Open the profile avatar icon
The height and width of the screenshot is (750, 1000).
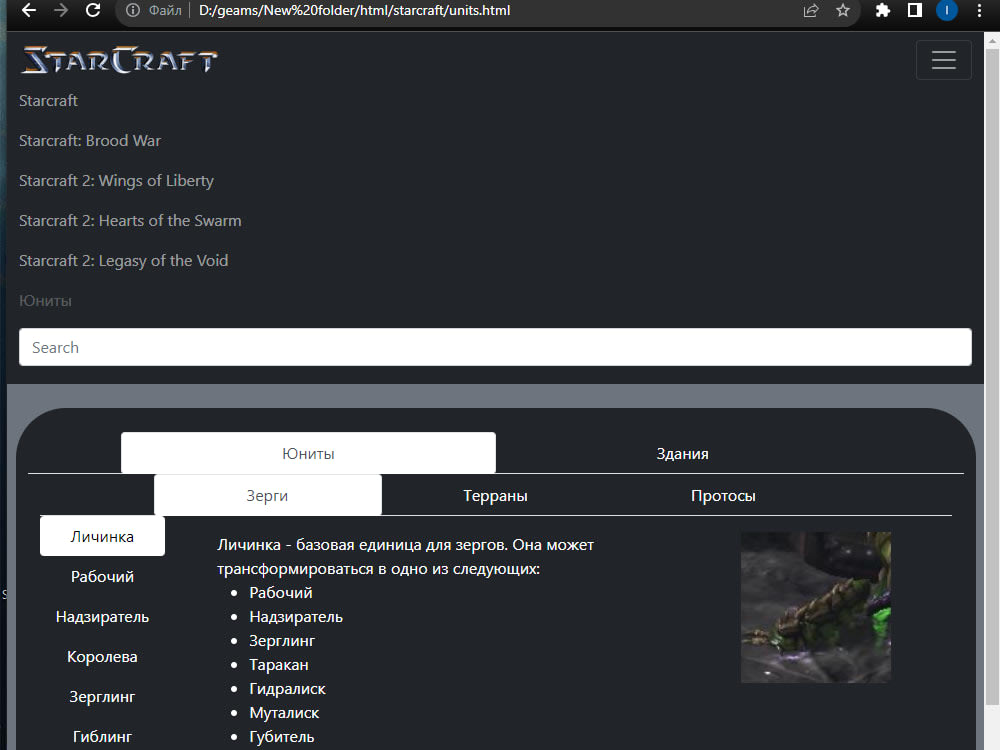point(947,10)
